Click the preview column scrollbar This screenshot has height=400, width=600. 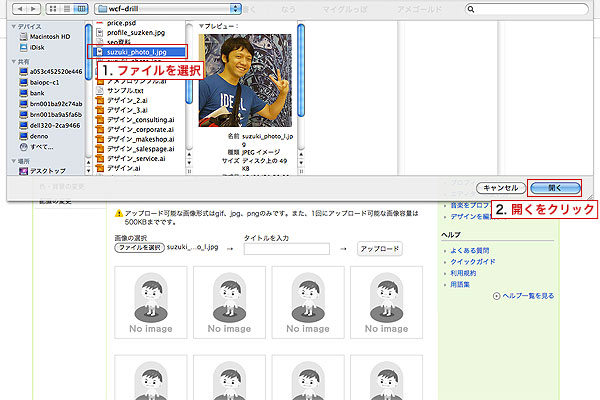(301, 70)
